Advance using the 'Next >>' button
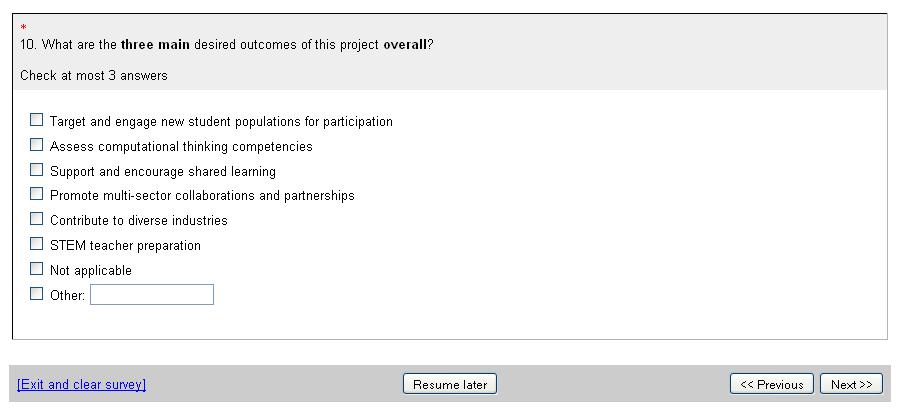900x411 pixels. (x=851, y=385)
